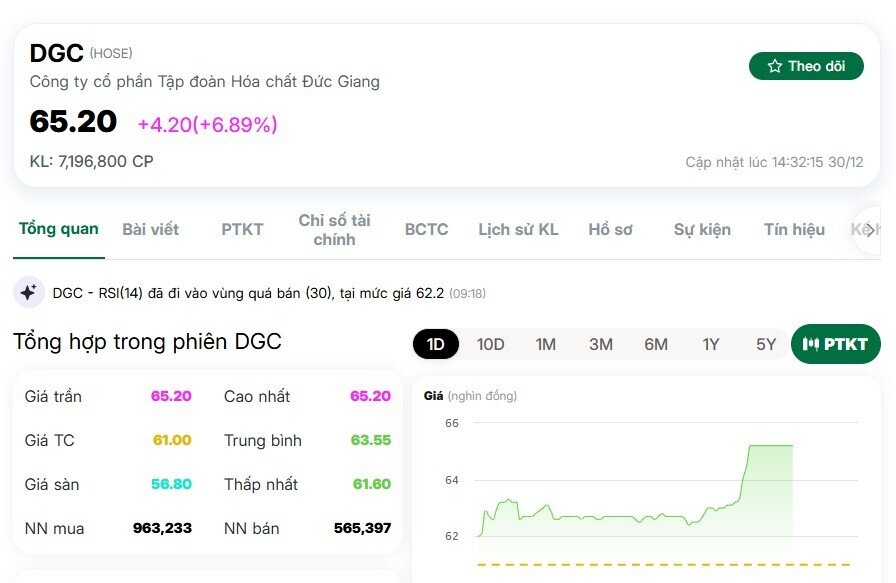Viewport: 896px width, 583px height.
Task: Switch to the Hồ sơ tab
Action: pyautogui.click(x=610, y=230)
